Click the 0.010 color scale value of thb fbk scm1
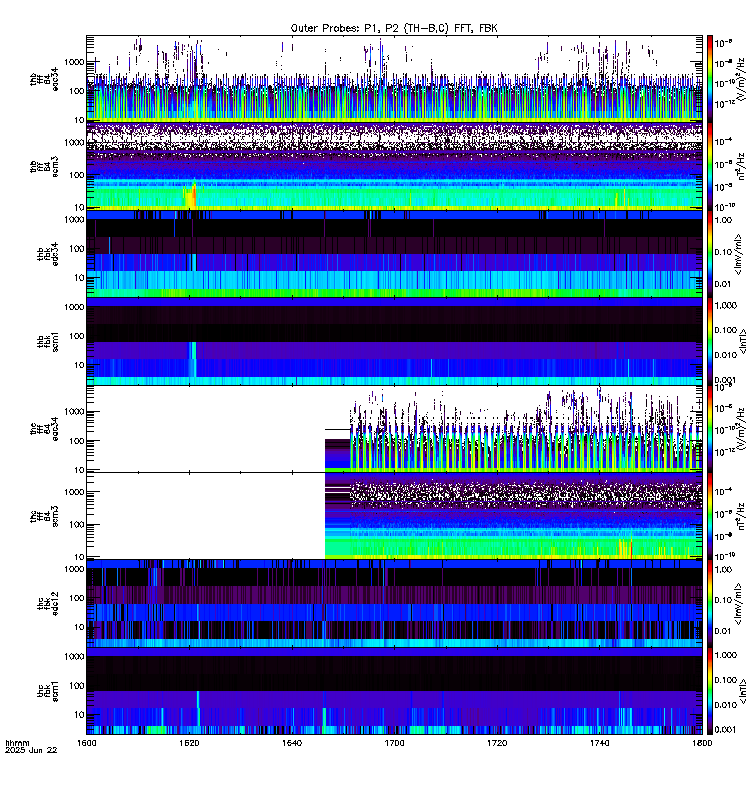The height and width of the screenshot is (800, 750). (x=726, y=355)
